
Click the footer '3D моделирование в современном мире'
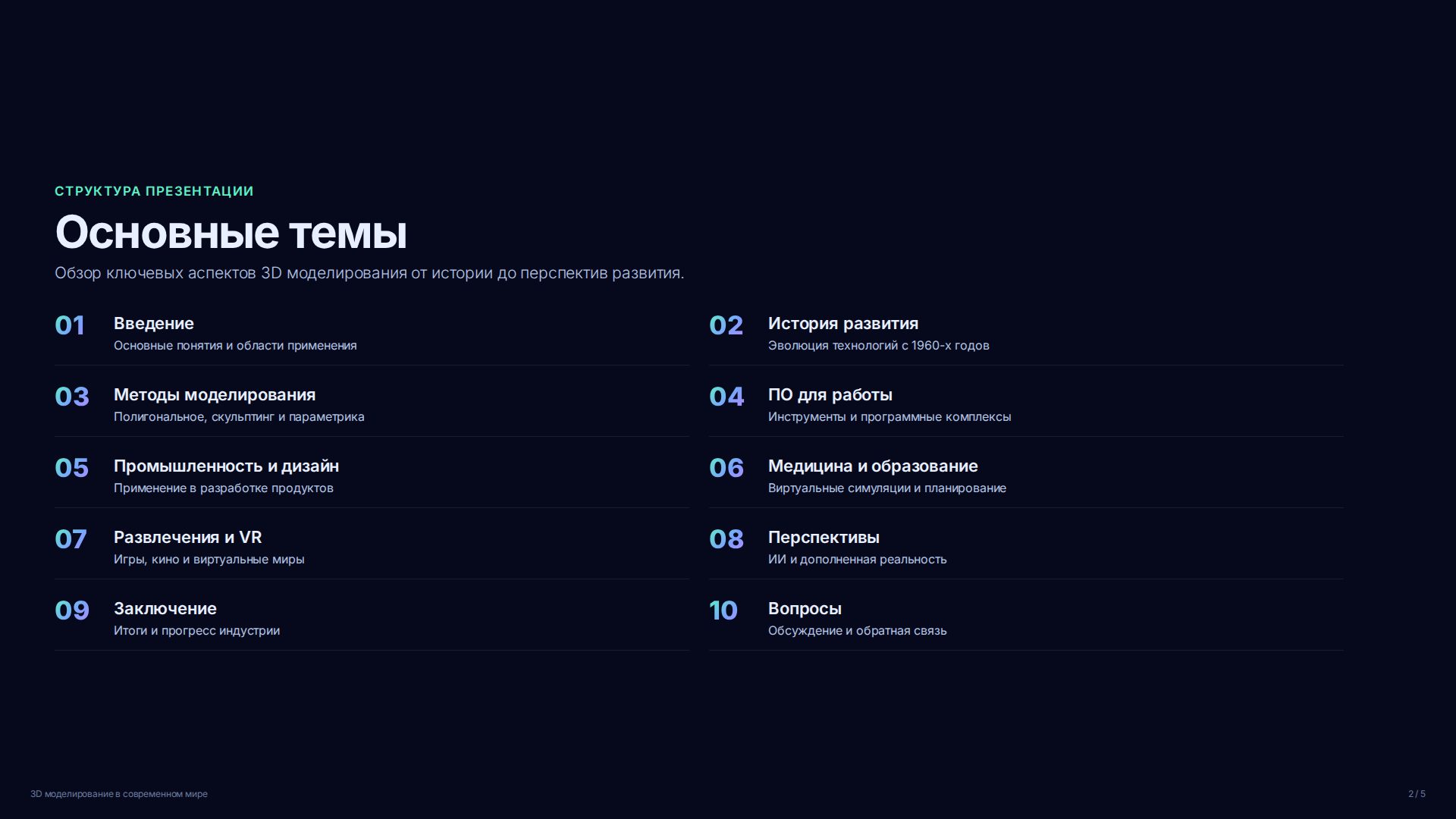click(119, 794)
